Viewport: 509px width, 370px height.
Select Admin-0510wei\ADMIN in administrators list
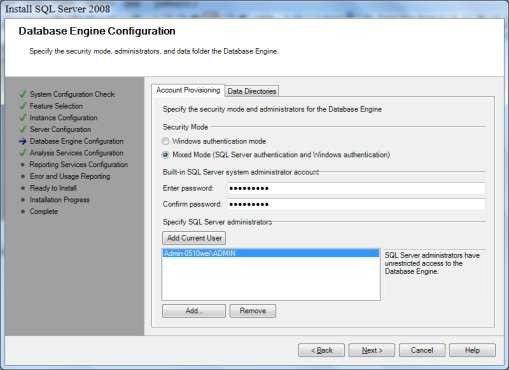click(x=270, y=253)
